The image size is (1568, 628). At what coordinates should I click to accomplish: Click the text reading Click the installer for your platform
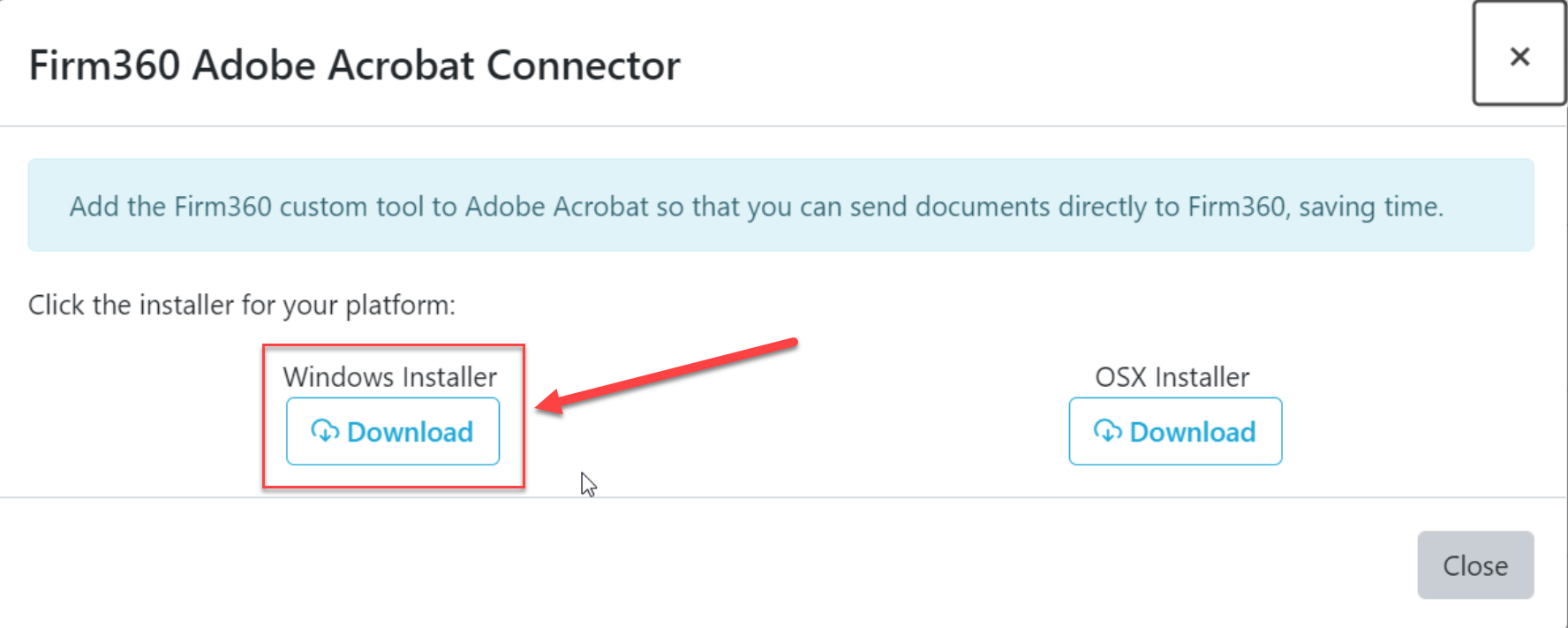click(x=241, y=305)
